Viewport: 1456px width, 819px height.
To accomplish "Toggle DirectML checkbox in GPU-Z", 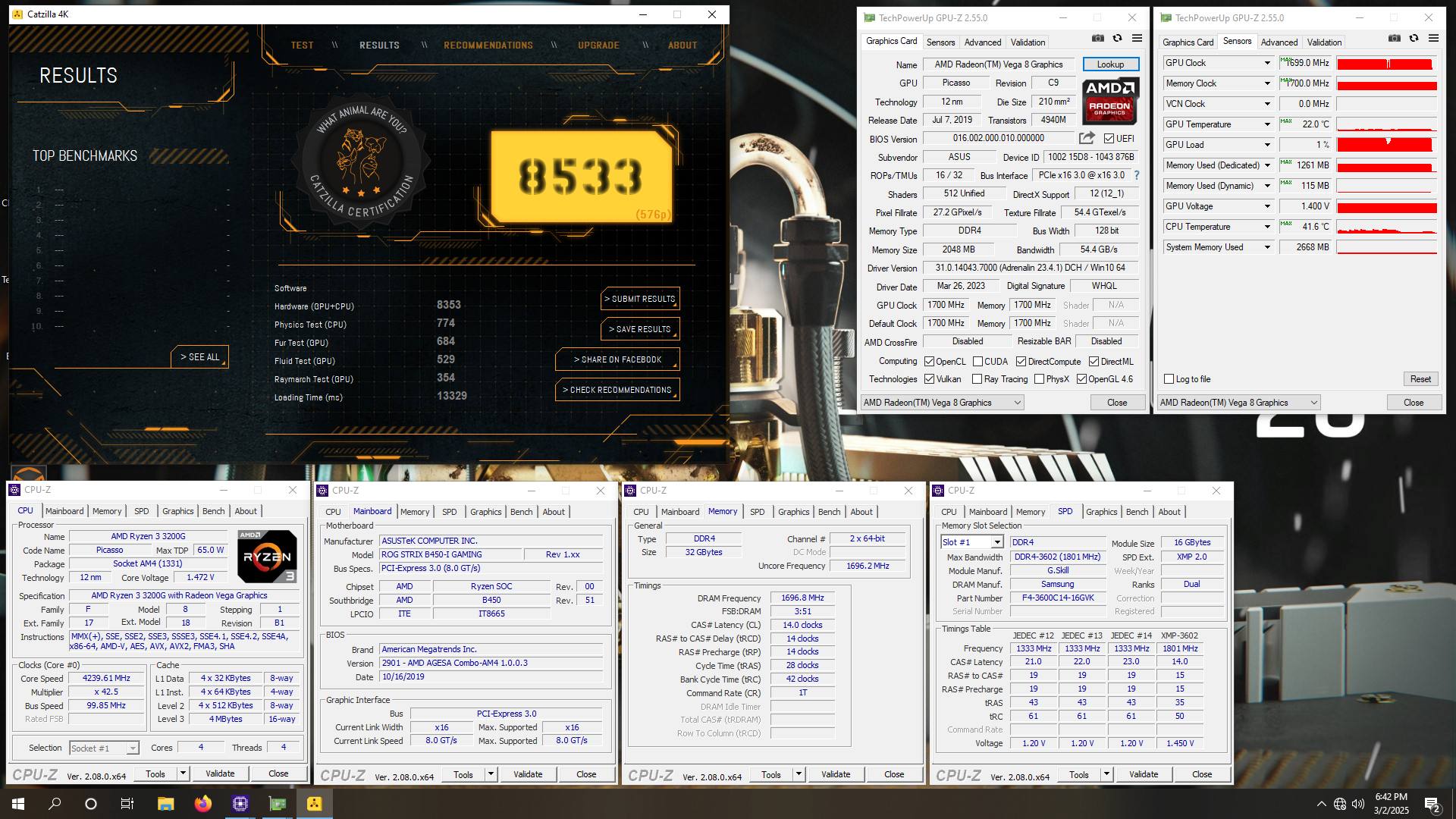I will 1094,362.
